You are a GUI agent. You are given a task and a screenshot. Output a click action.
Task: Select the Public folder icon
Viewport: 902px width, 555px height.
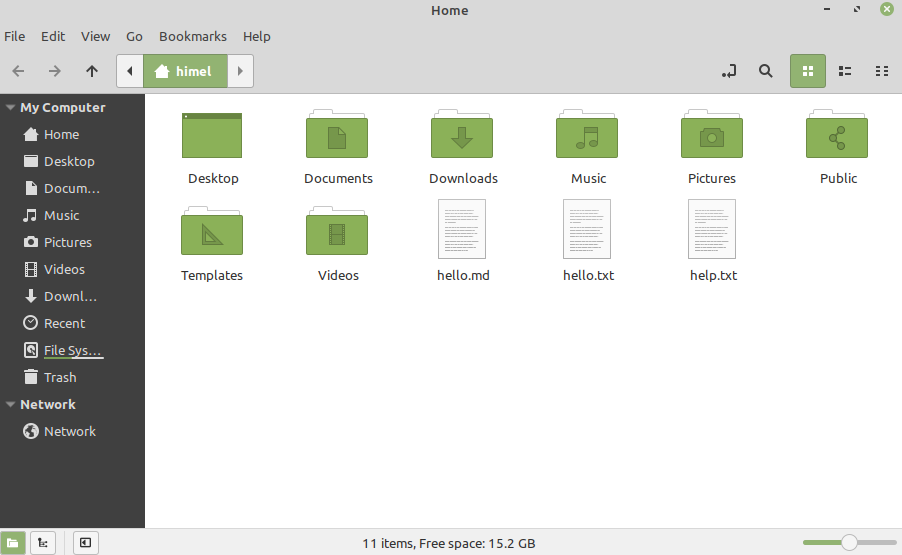[x=837, y=134]
